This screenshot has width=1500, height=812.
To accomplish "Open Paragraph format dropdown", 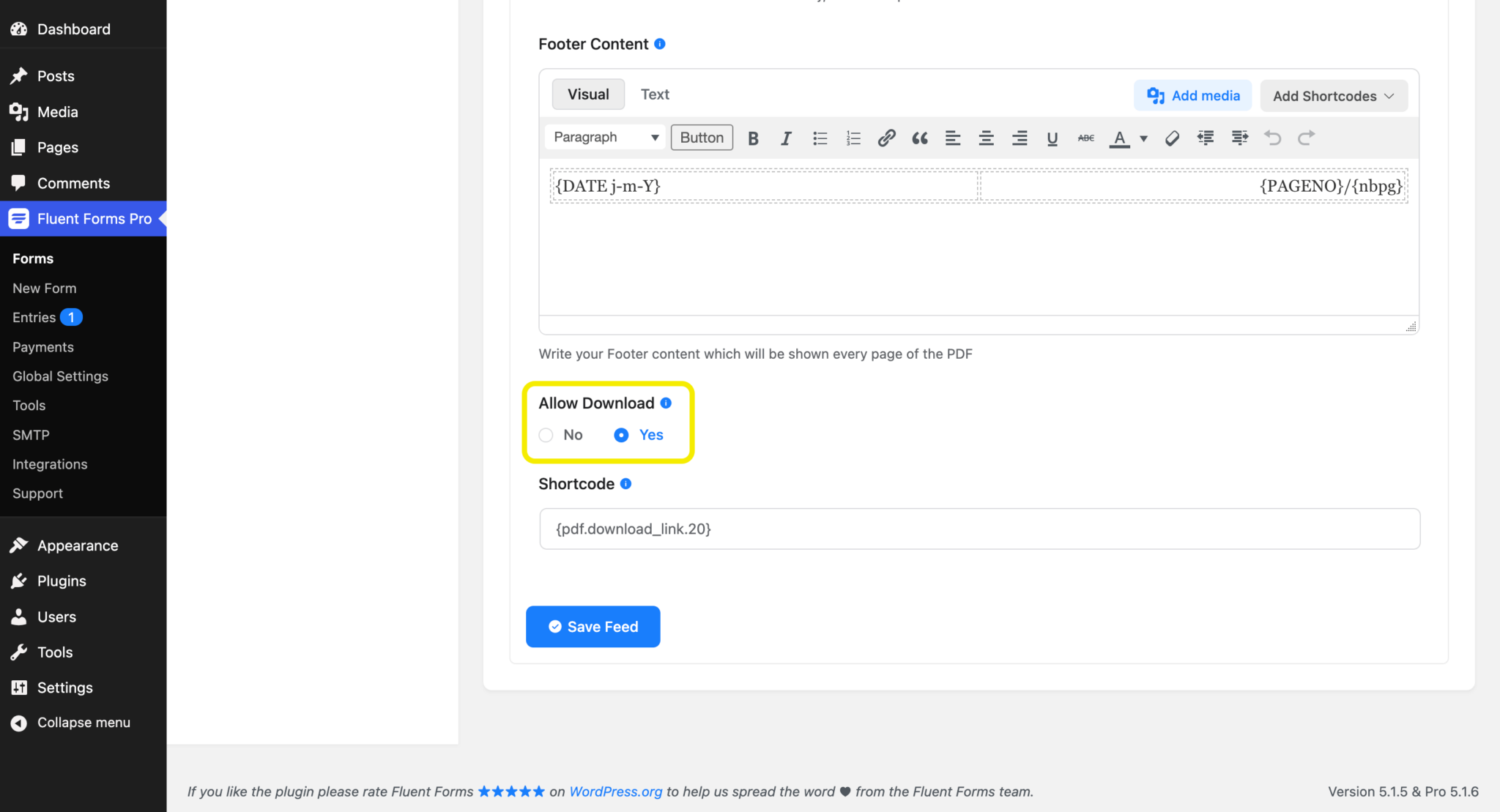I will (605, 138).
